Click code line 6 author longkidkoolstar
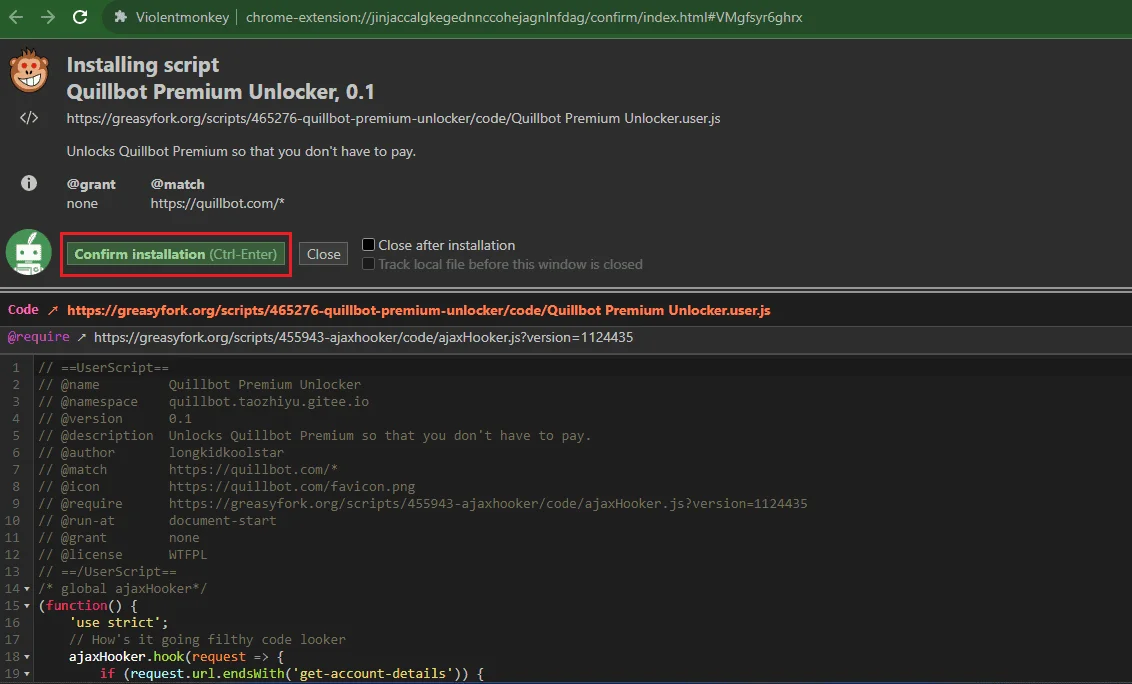 pos(226,453)
